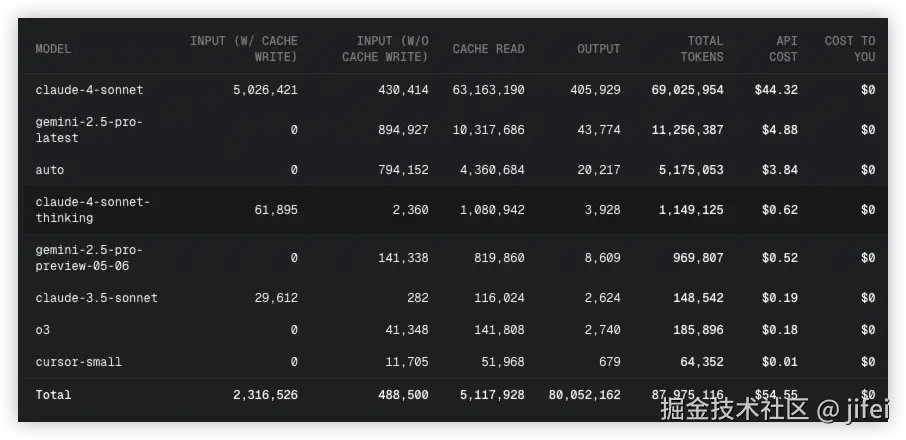Select the o3 model row label
906x440 pixels.
pos(43,330)
